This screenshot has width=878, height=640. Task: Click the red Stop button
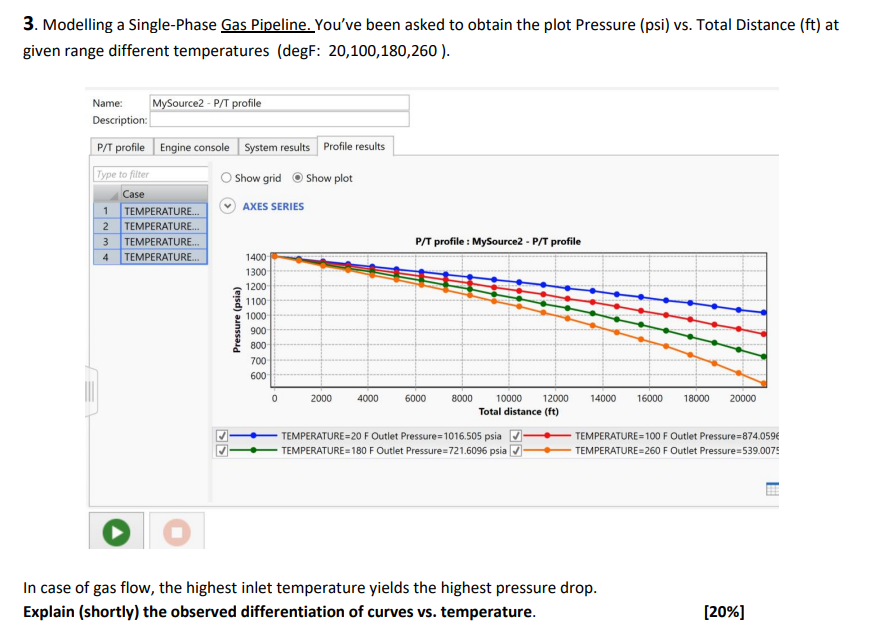[177, 532]
